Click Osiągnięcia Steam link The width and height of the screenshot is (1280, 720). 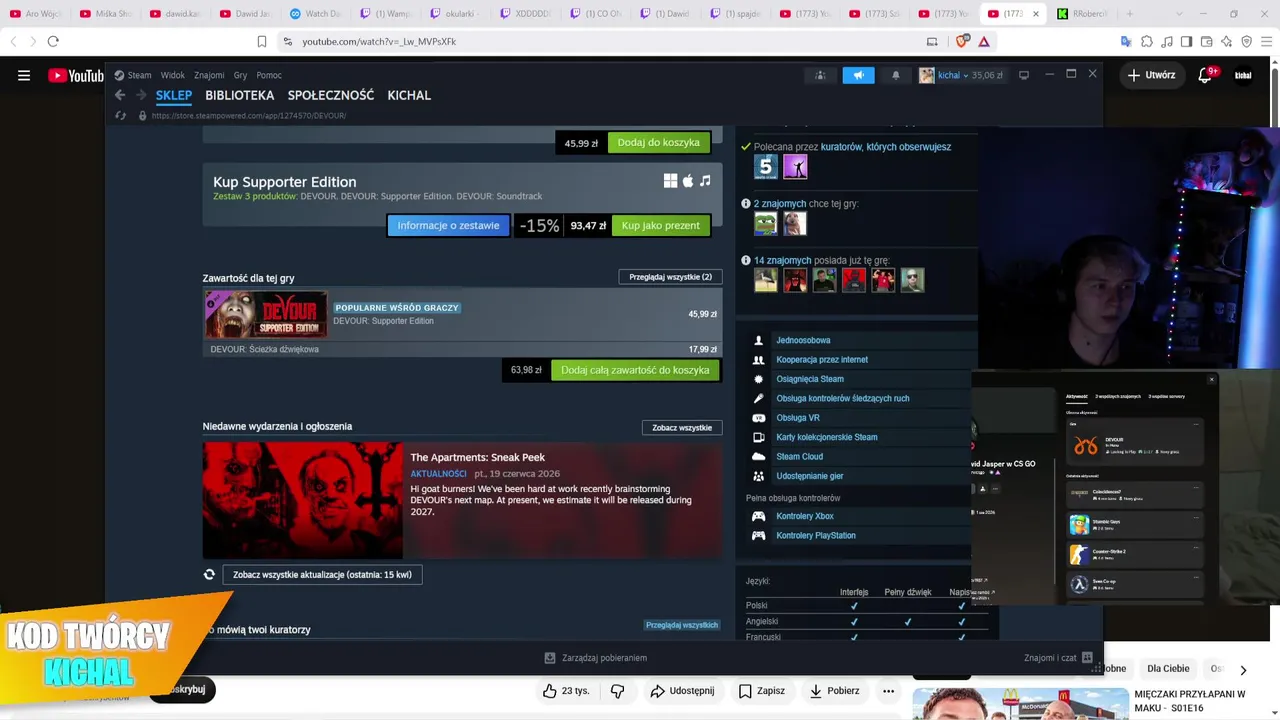(x=810, y=379)
